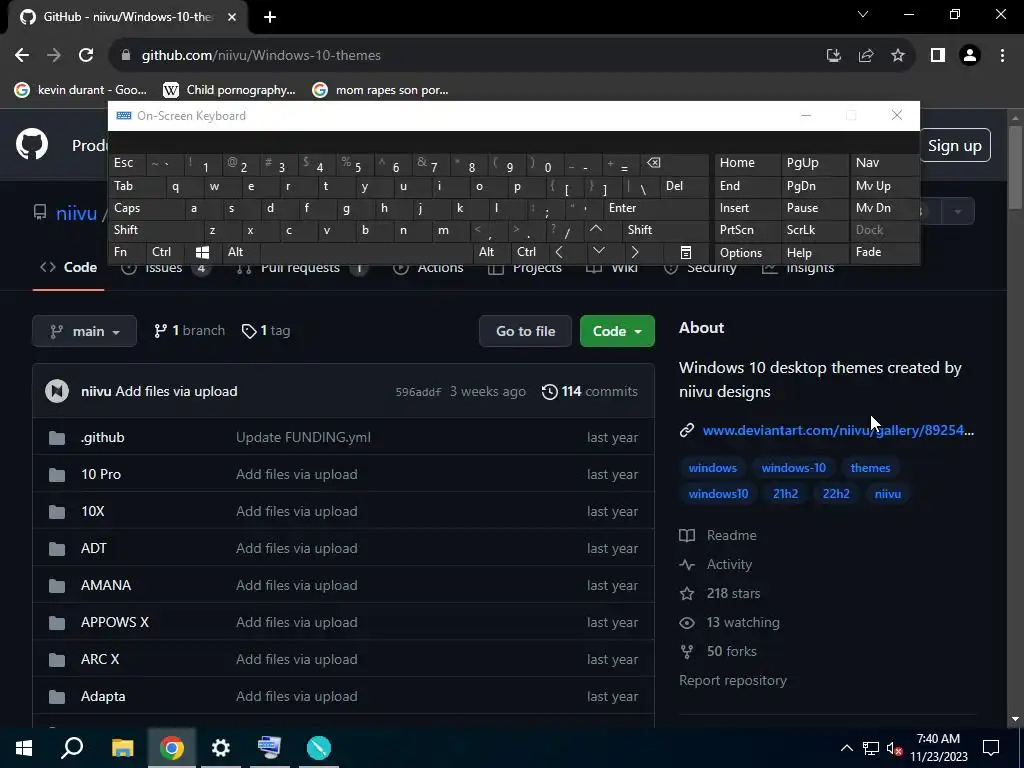The image size is (1024, 768).
Task: Open the 10 Pro folder
Action: [x=101, y=474]
